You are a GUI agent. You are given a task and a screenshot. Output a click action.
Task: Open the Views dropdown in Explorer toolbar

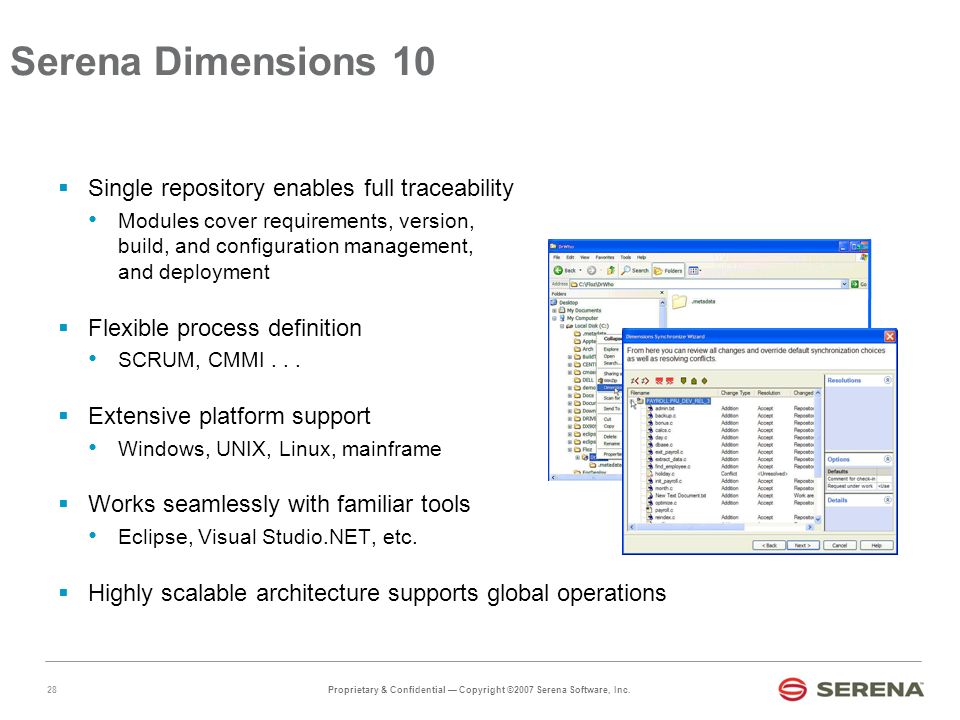(x=694, y=270)
